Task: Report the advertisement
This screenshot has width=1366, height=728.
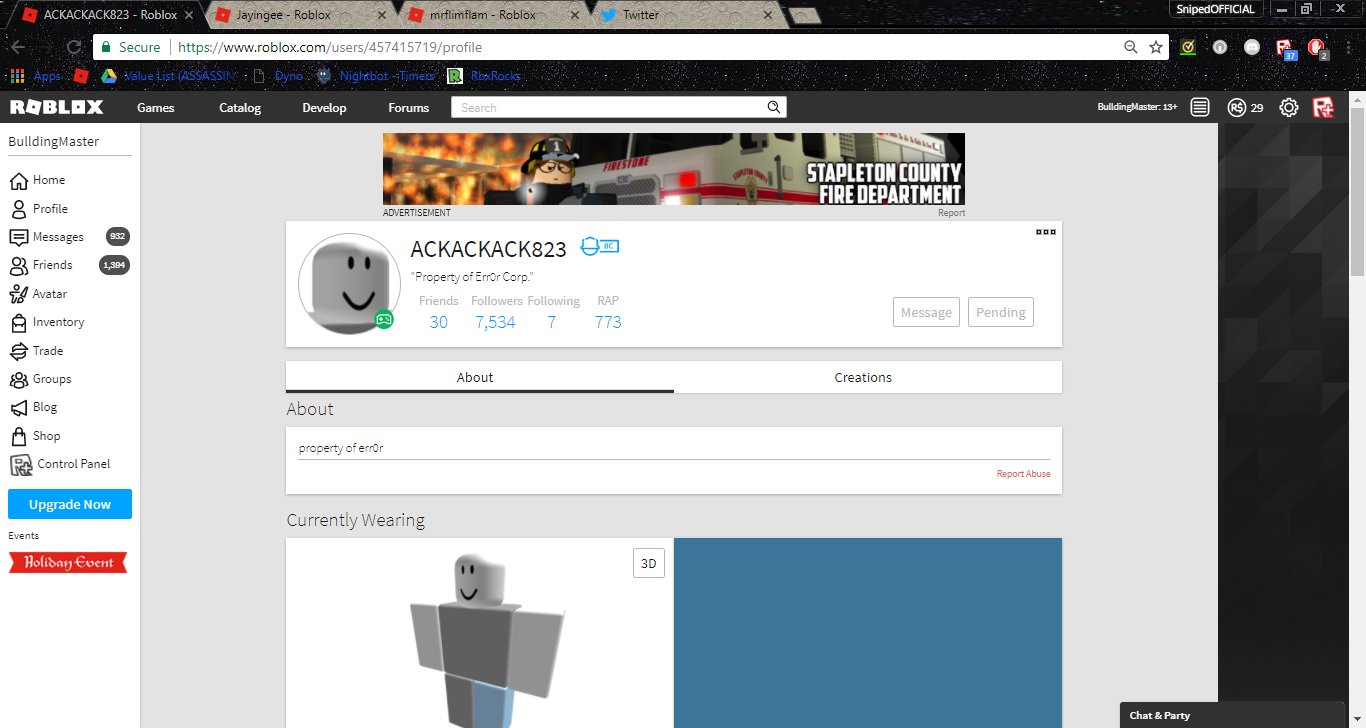Action: tap(952, 213)
